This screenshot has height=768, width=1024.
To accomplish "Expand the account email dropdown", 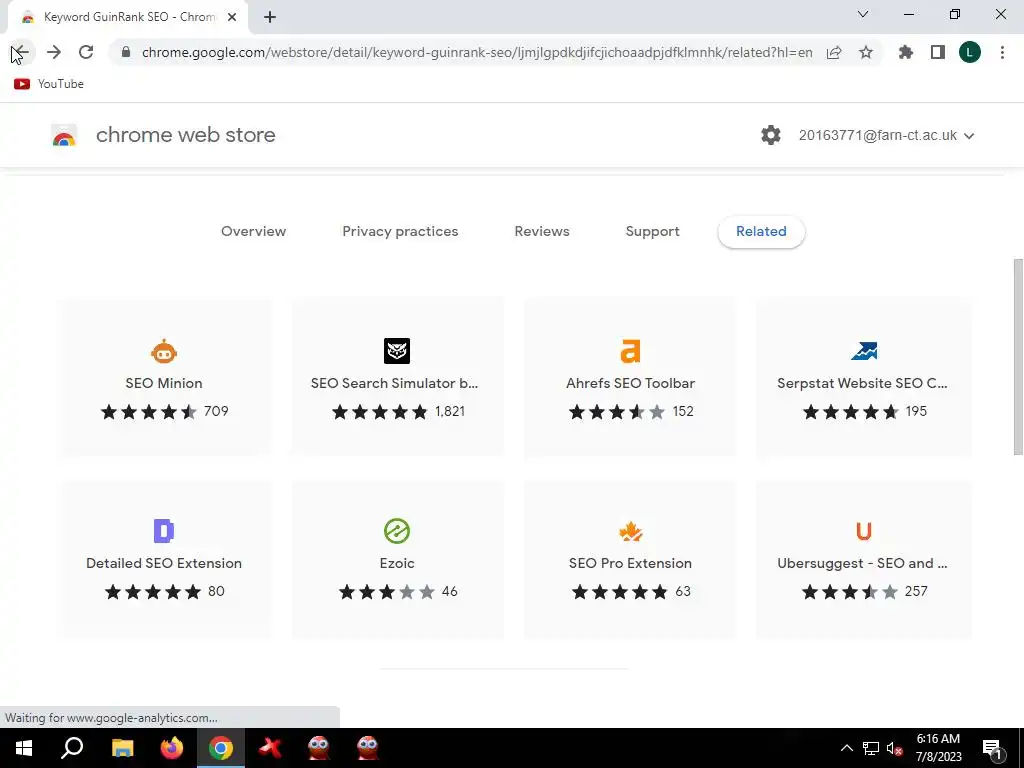I will 969,136.
